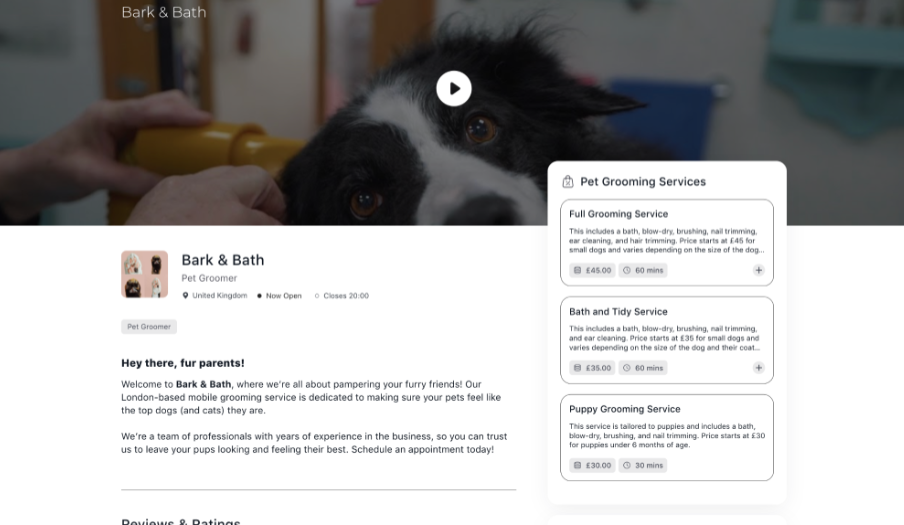Click the Pet Grooming Services heading
This screenshot has width=904, height=525.
(x=643, y=182)
